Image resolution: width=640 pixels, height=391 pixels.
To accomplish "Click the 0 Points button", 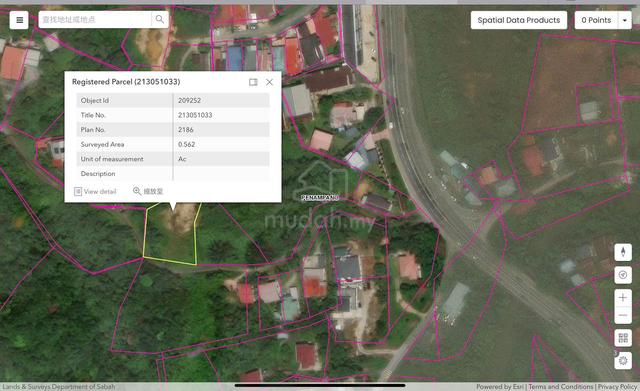I will (596, 20).
